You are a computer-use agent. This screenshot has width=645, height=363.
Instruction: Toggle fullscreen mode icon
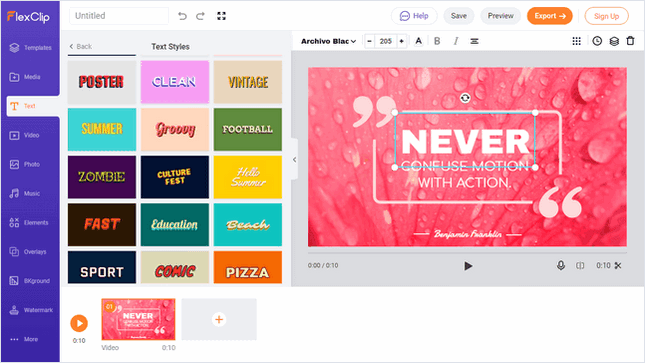pos(221,16)
